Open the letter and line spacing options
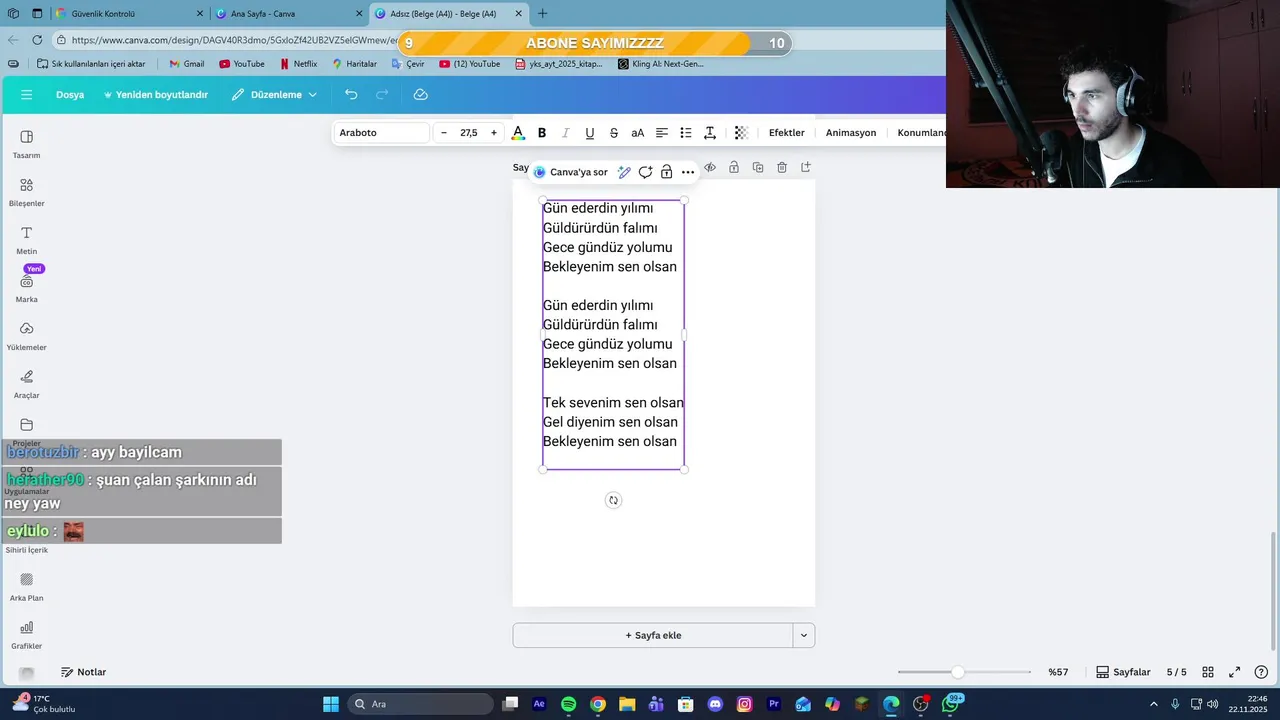1280x720 pixels. click(x=710, y=132)
